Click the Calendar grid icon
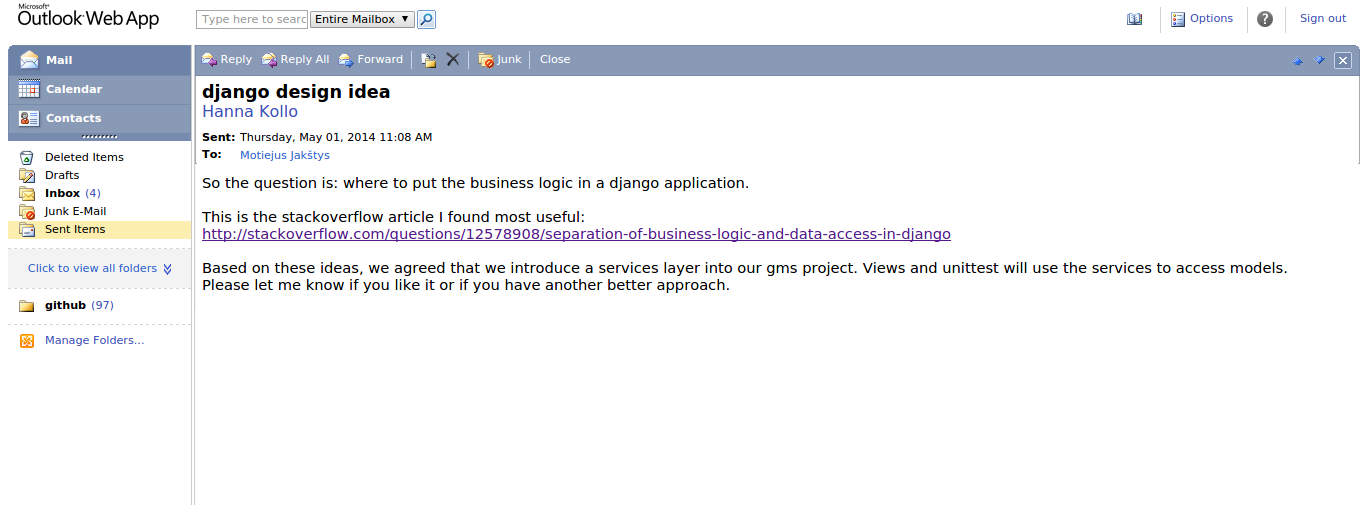This screenshot has width=1368, height=505. click(x=29, y=89)
